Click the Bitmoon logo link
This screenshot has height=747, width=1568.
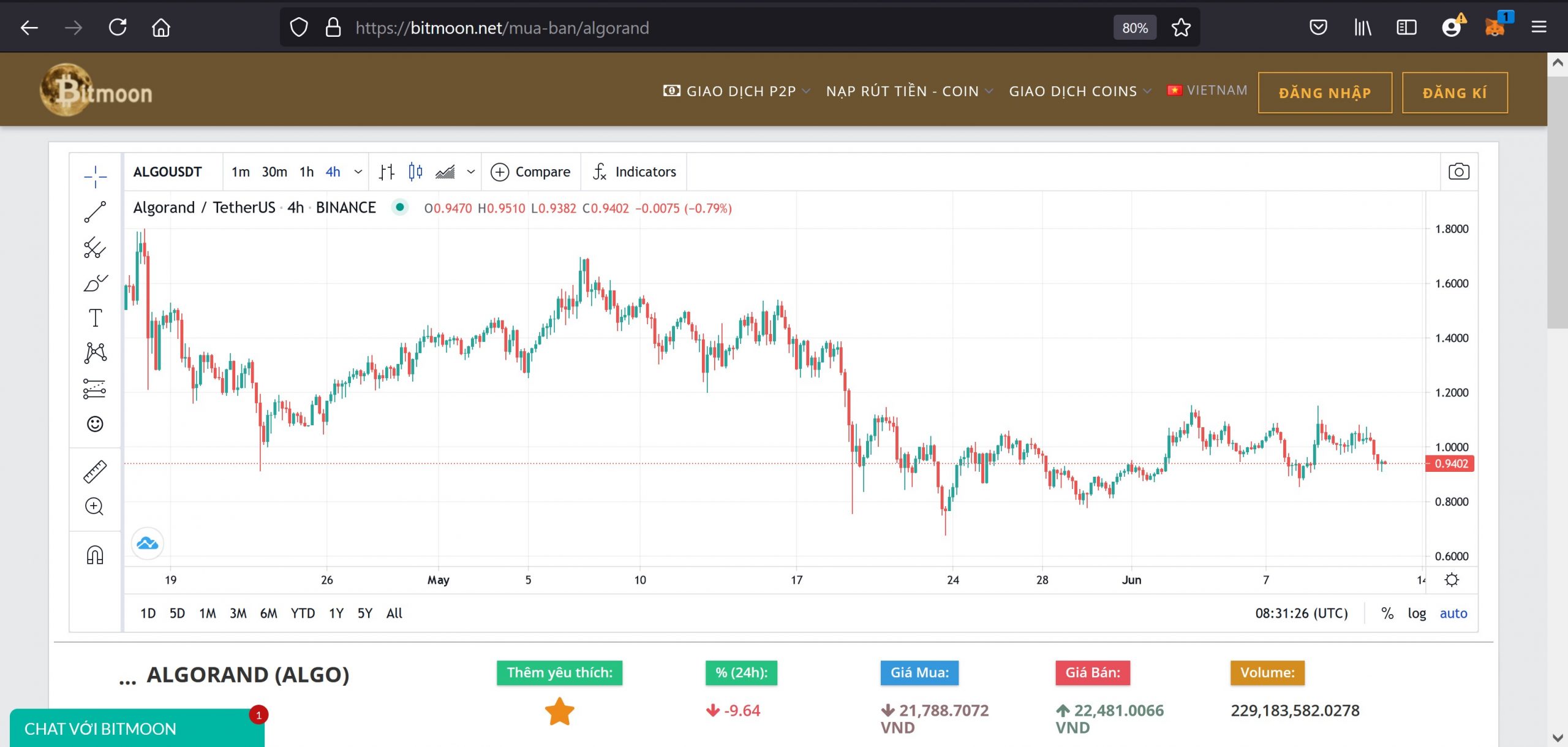[x=96, y=91]
